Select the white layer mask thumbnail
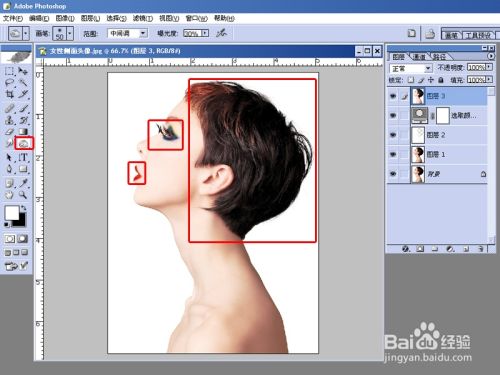Viewport: 500px width, 375px height. 442,116
